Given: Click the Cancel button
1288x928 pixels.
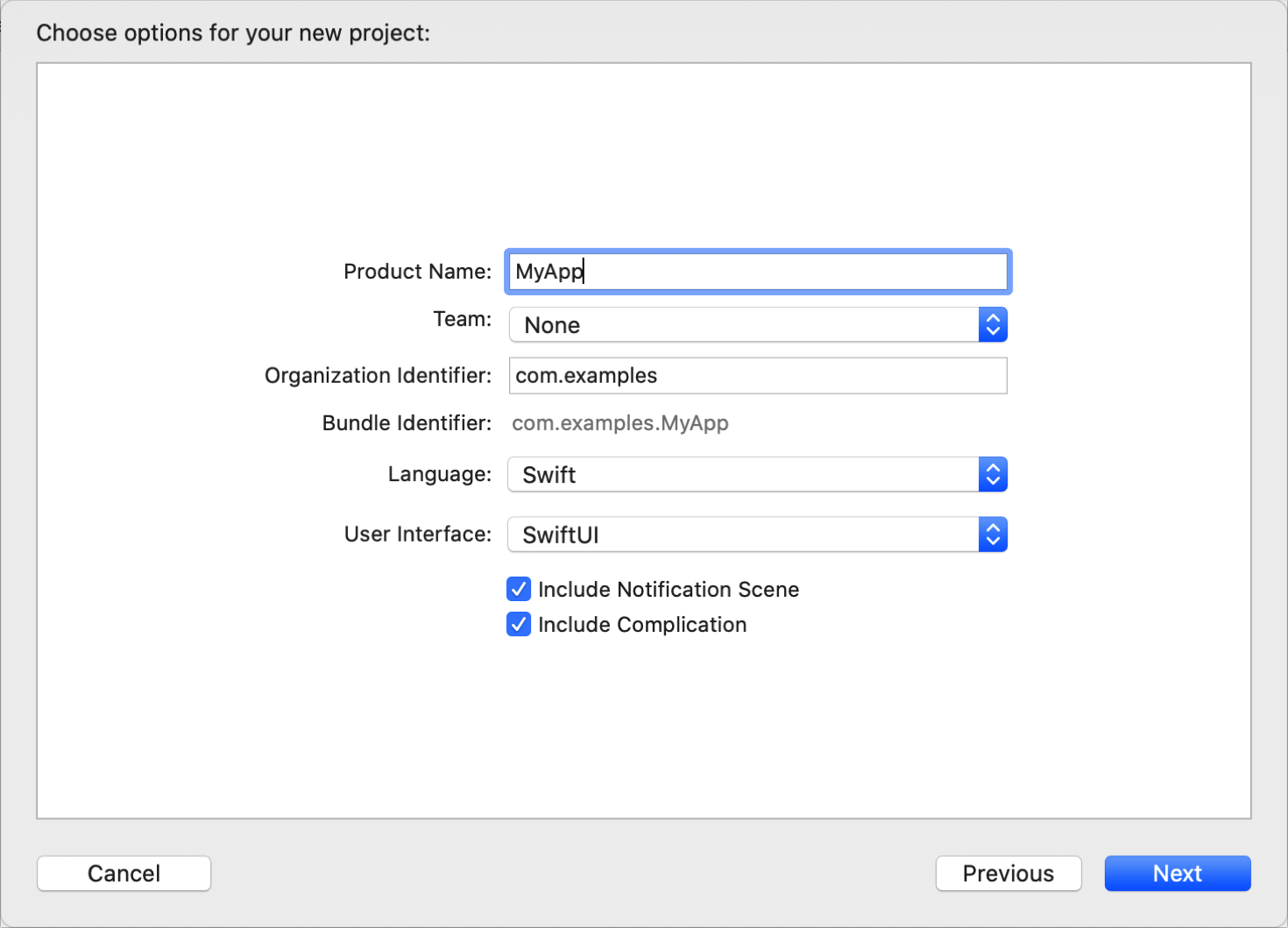Looking at the screenshot, I should click(x=124, y=873).
